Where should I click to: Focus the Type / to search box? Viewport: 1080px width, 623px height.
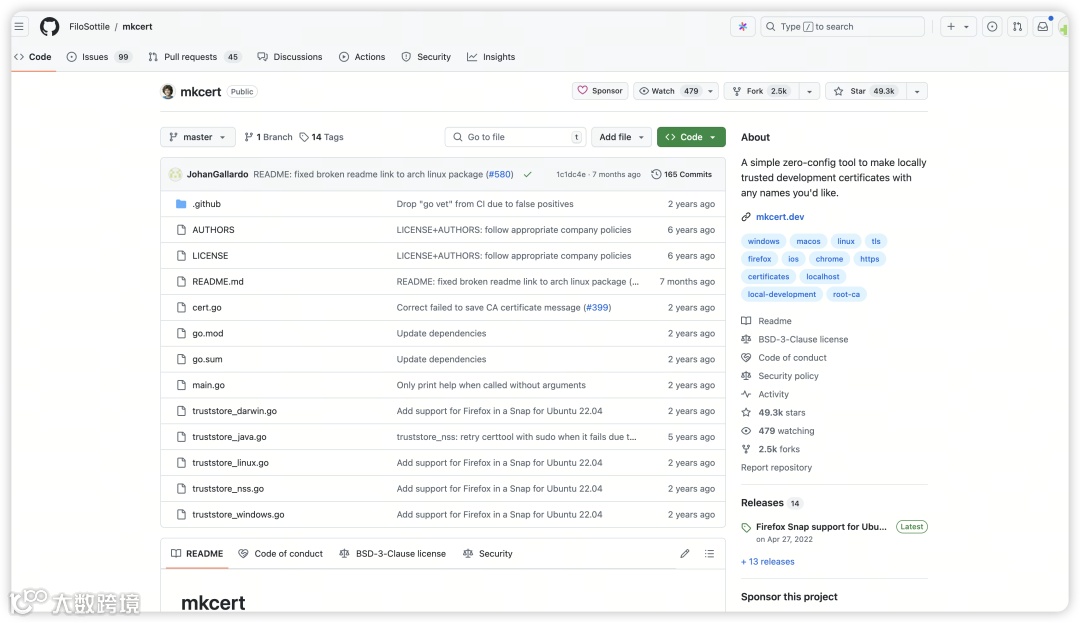[x=842, y=27]
